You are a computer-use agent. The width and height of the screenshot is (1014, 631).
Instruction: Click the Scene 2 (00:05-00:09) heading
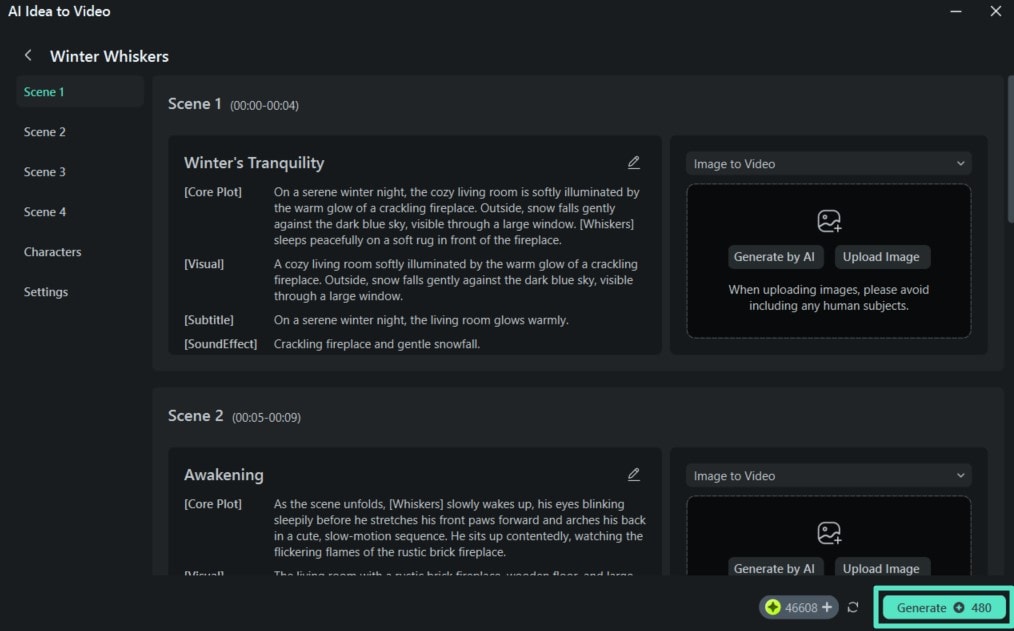coord(234,416)
